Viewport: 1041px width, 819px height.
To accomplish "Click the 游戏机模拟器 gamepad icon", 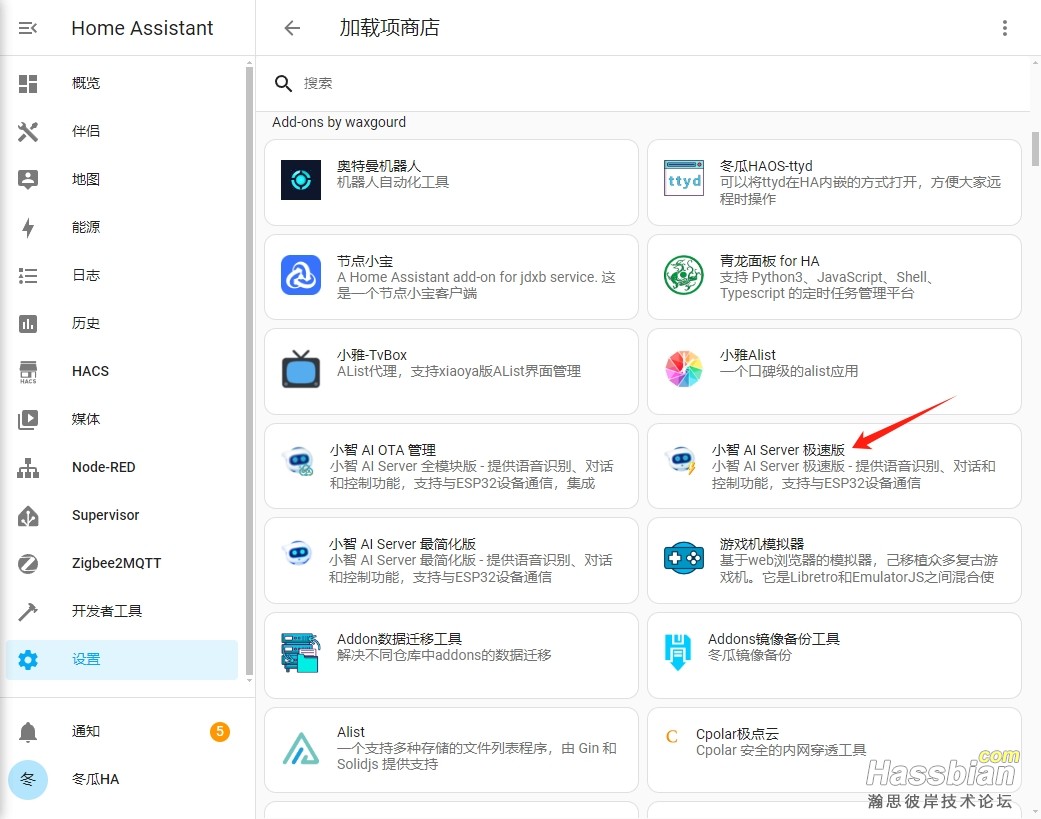I will [x=684, y=558].
